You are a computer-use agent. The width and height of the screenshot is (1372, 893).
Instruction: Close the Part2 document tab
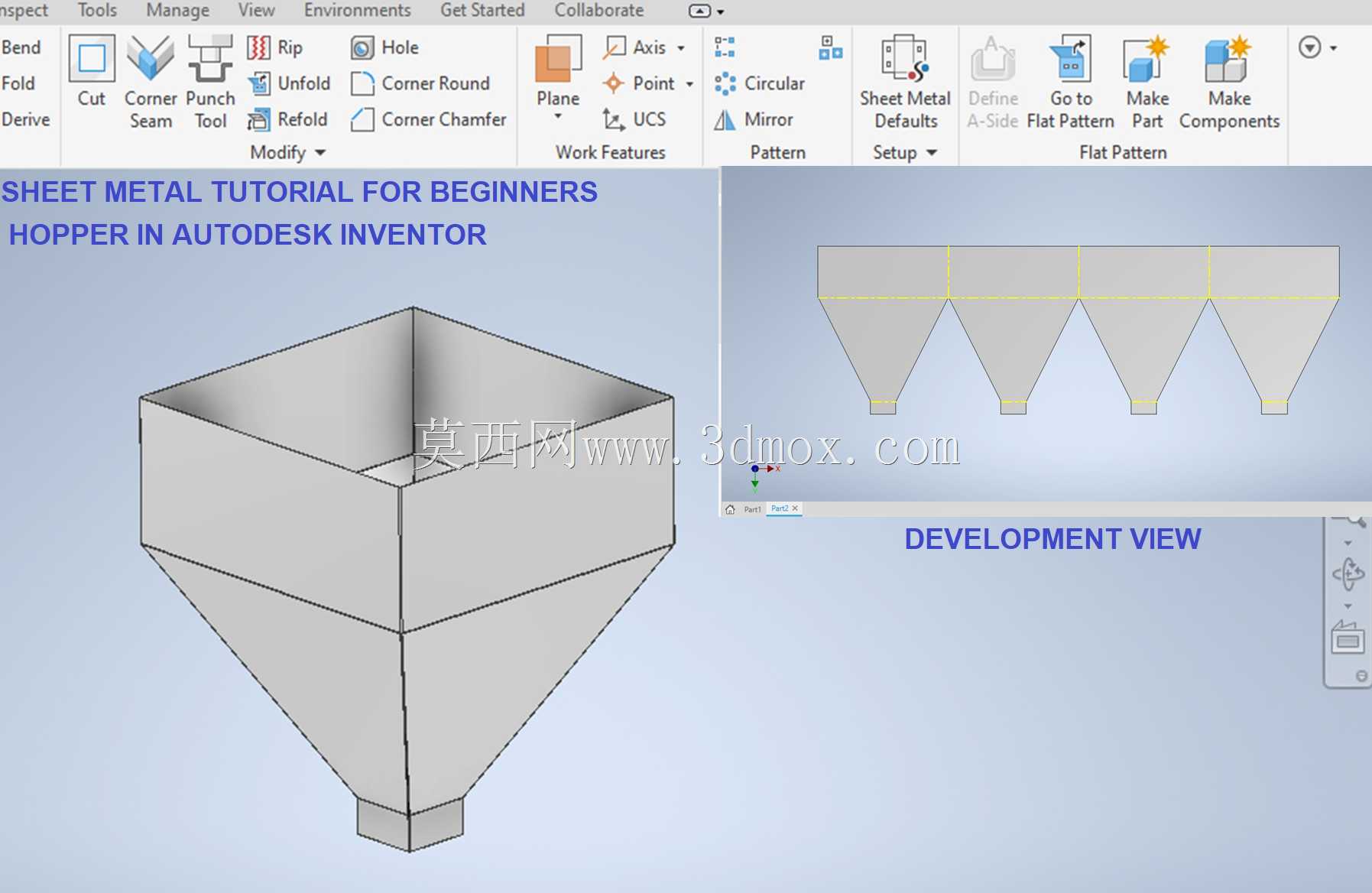click(x=795, y=508)
